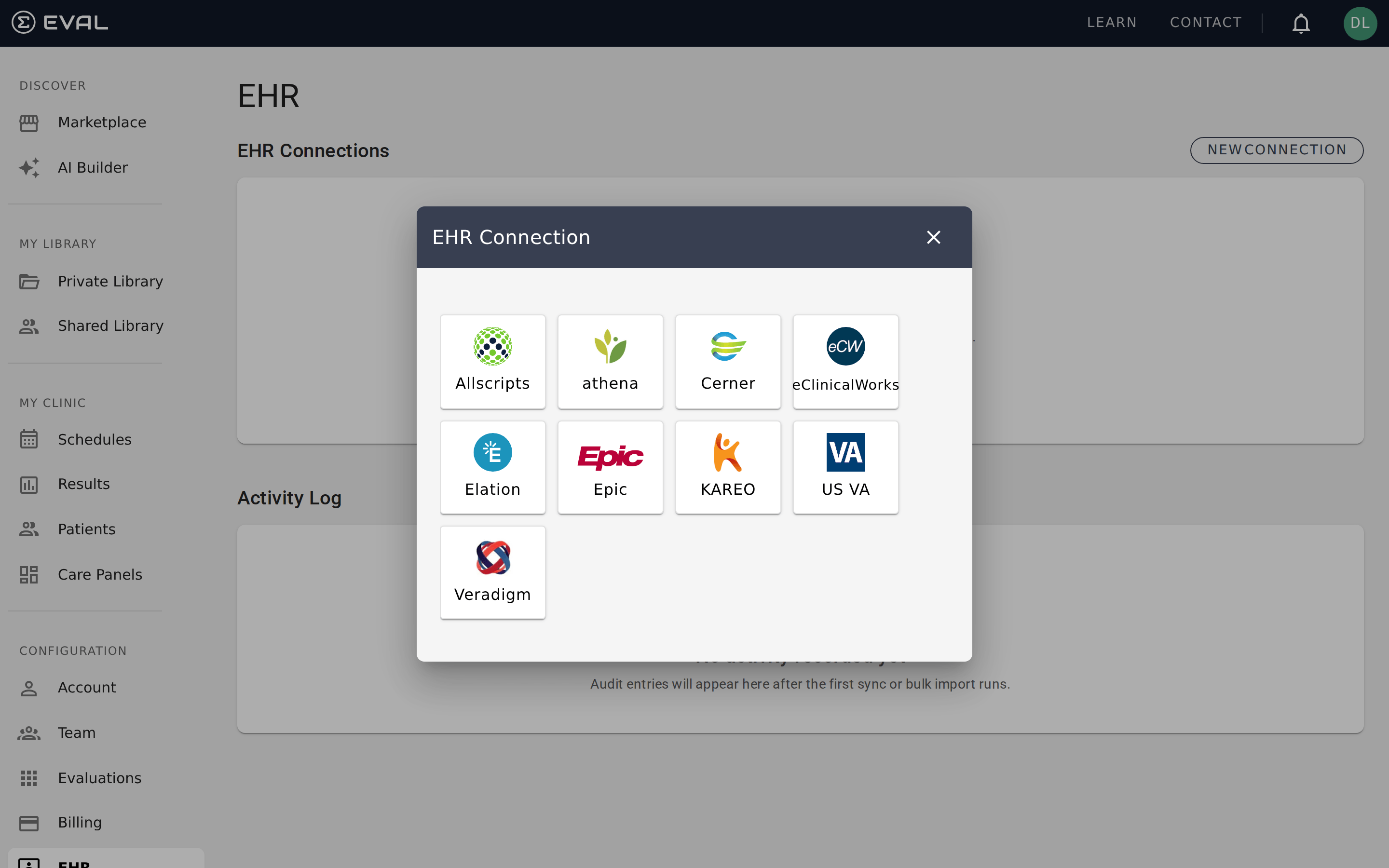Click the Private Library folder icon
The height and width of the screenshot is (868, 1389).
(29, 281)
